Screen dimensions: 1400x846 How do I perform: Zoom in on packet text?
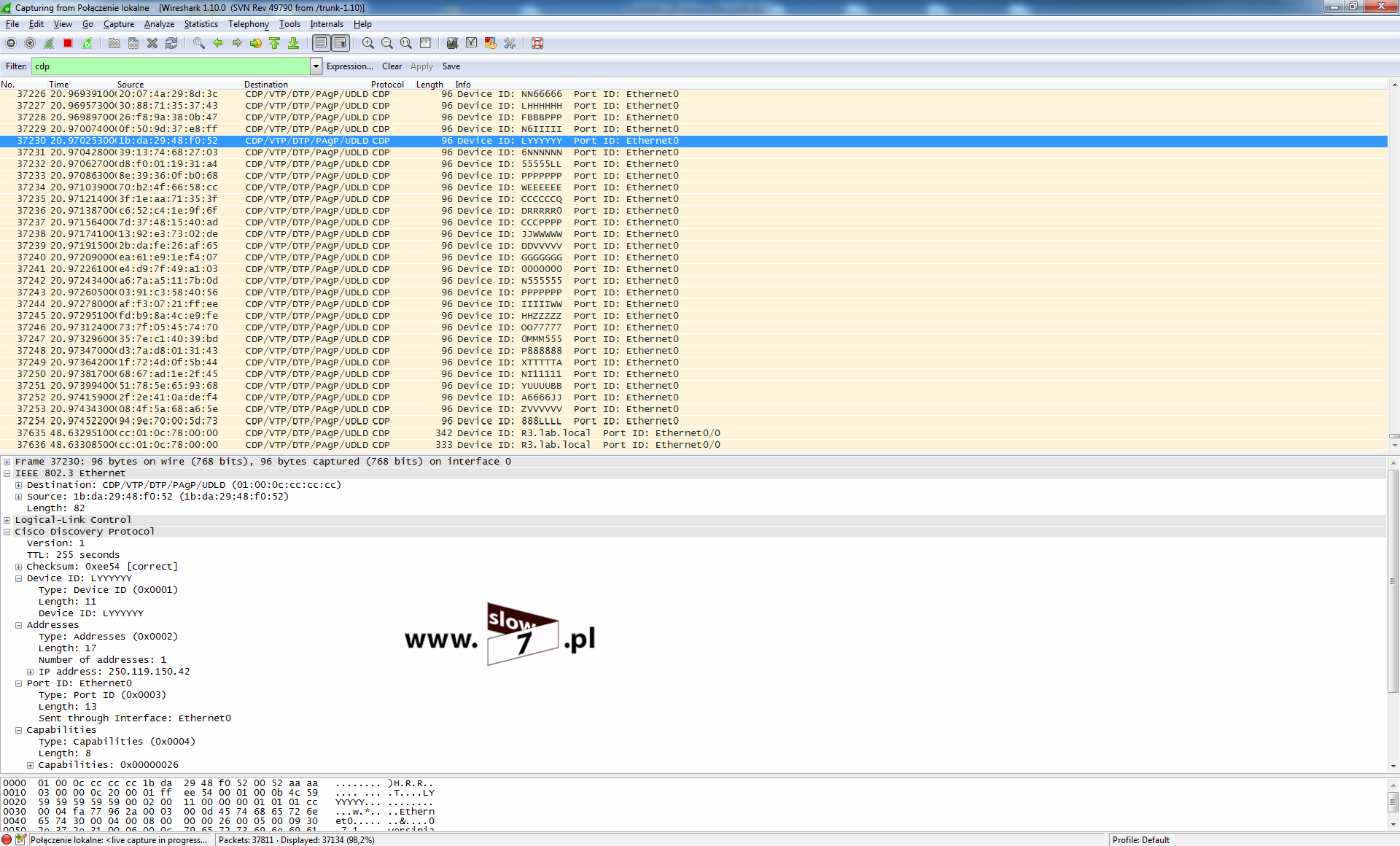pyautogui.click(x=368, y=43)
